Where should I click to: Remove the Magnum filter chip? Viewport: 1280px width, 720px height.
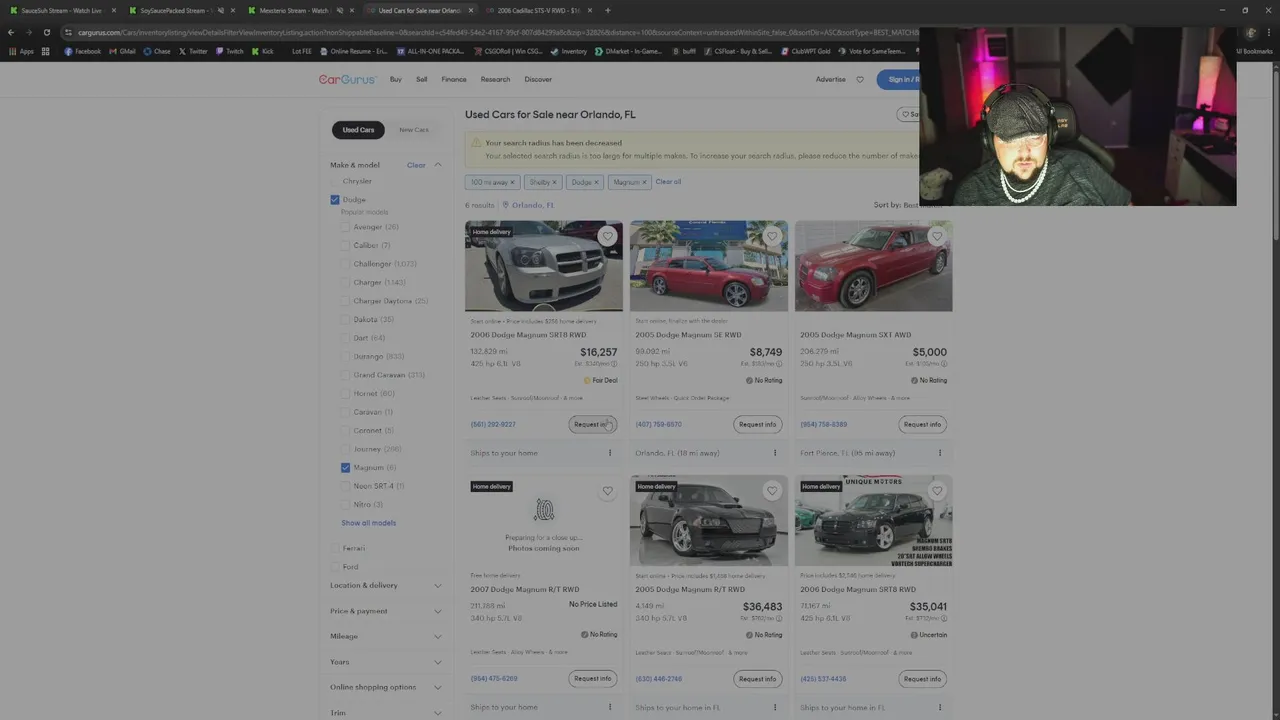point(644,182)
